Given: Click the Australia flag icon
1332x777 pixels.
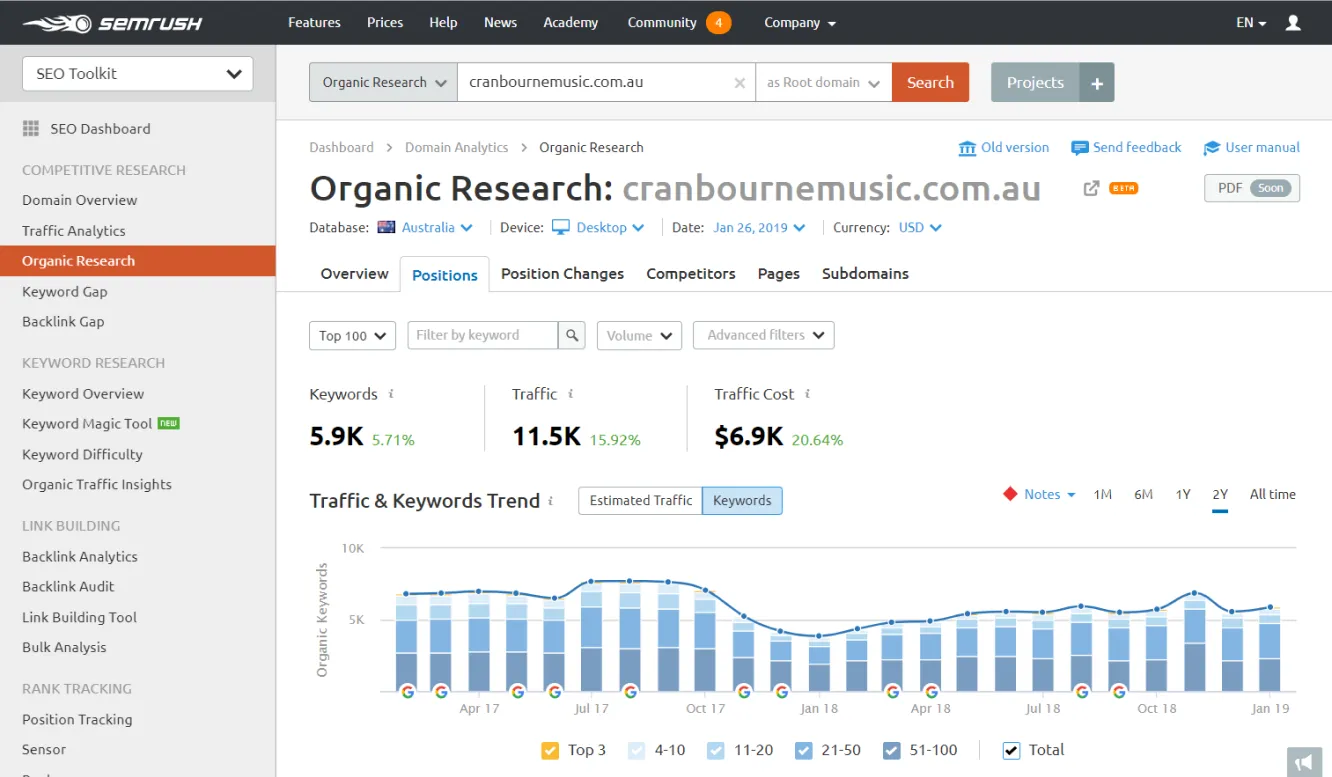Looking at the screenshot, I should [x=387, y=228].
